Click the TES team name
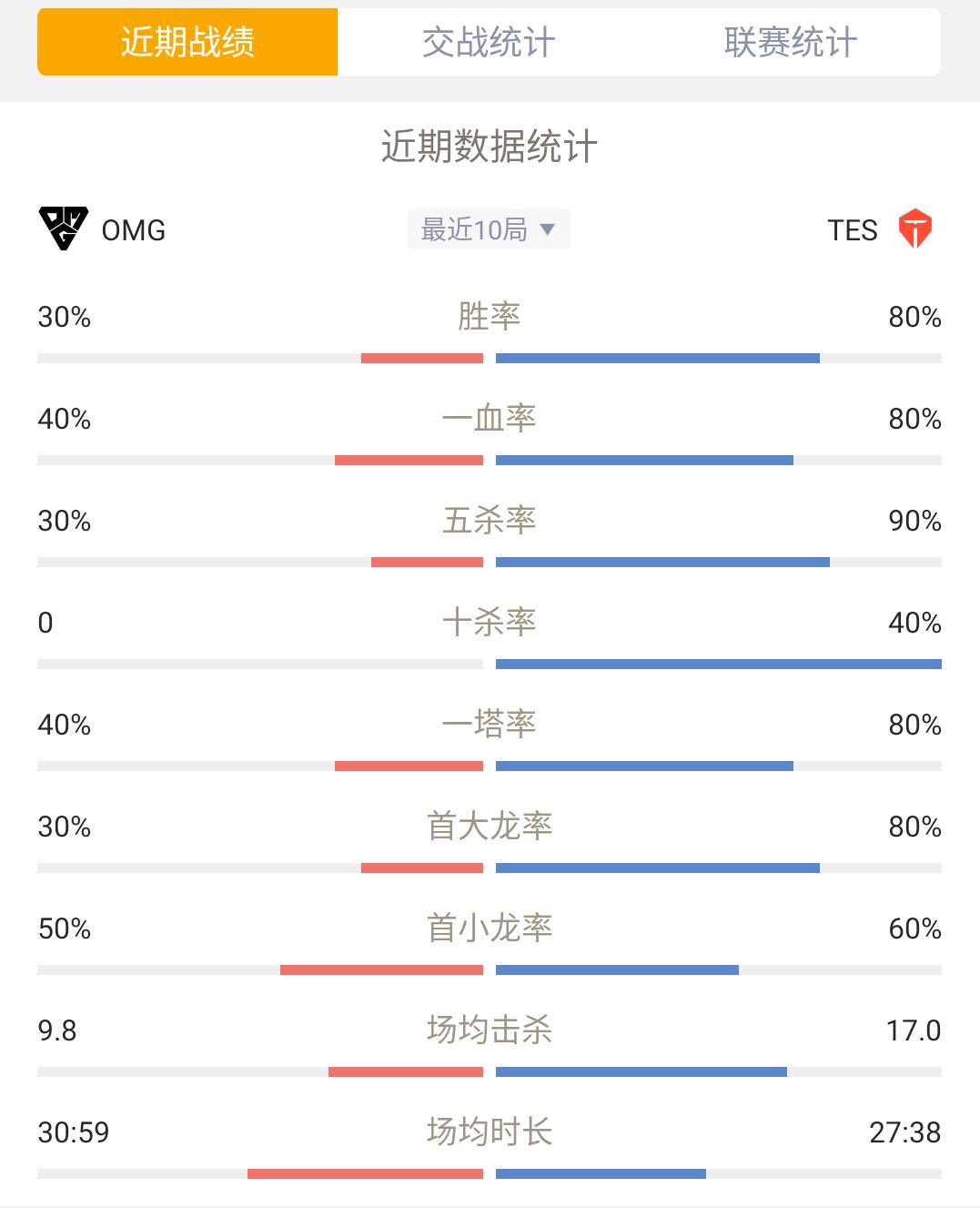This screenshot has width=980, height=1208. tap(853, 230)
